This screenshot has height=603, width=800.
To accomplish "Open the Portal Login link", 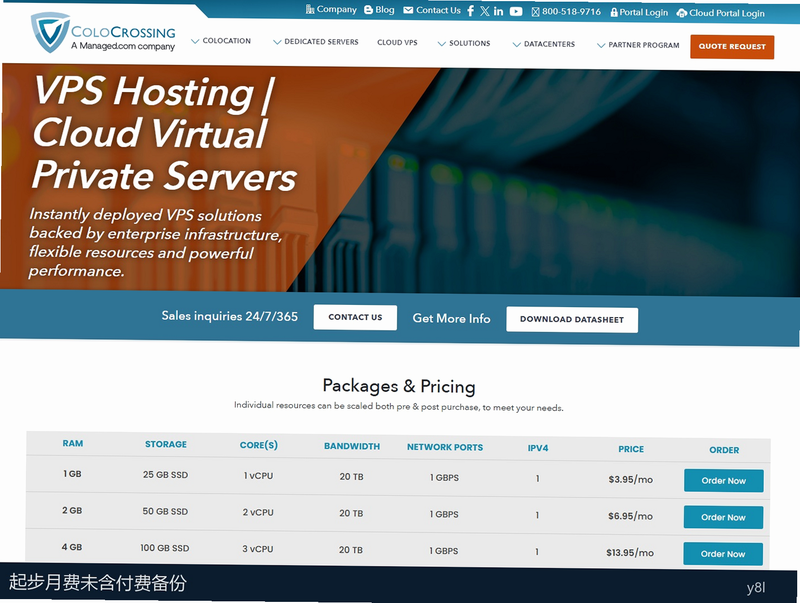I will click(643, 13).
